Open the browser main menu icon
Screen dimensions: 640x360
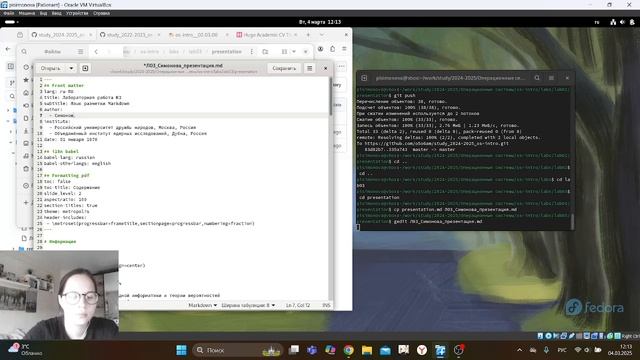click(344, 49)
